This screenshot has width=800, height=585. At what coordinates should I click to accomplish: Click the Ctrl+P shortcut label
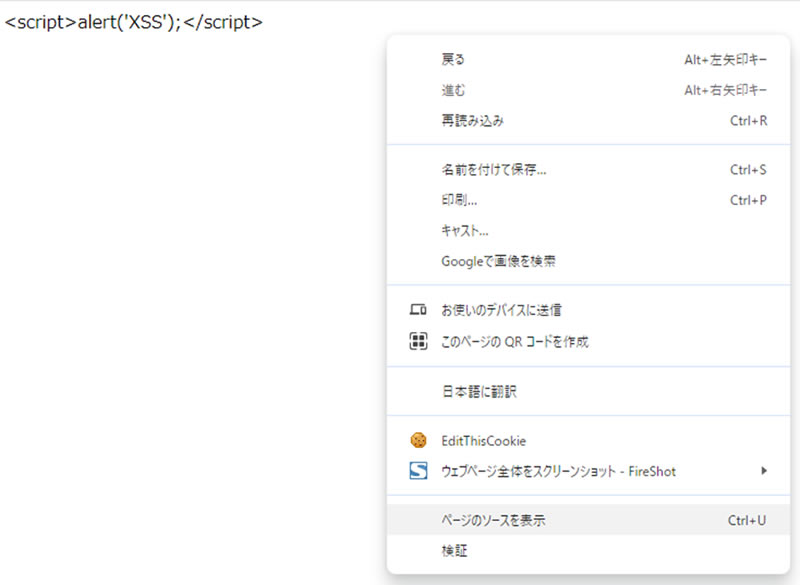[x=748, y=200]
